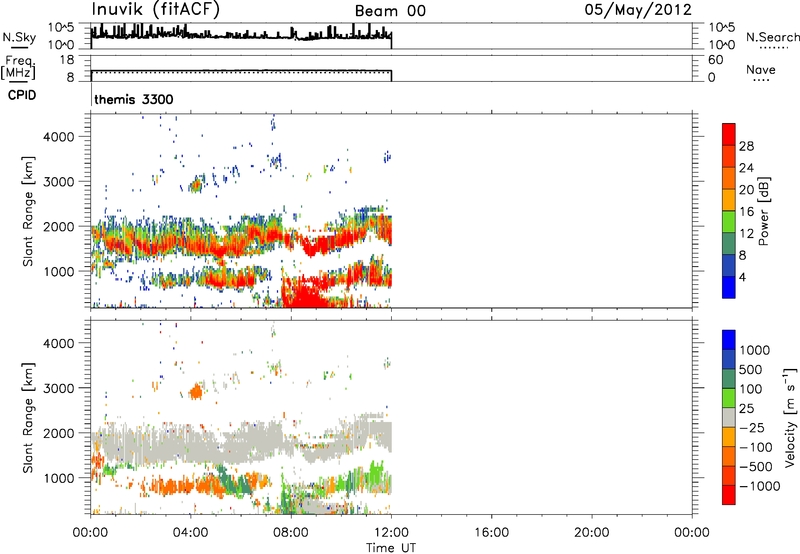Click the power panel 'Slant Range [km]' axis title
The image size is (800, 554).
pos(28,211)
